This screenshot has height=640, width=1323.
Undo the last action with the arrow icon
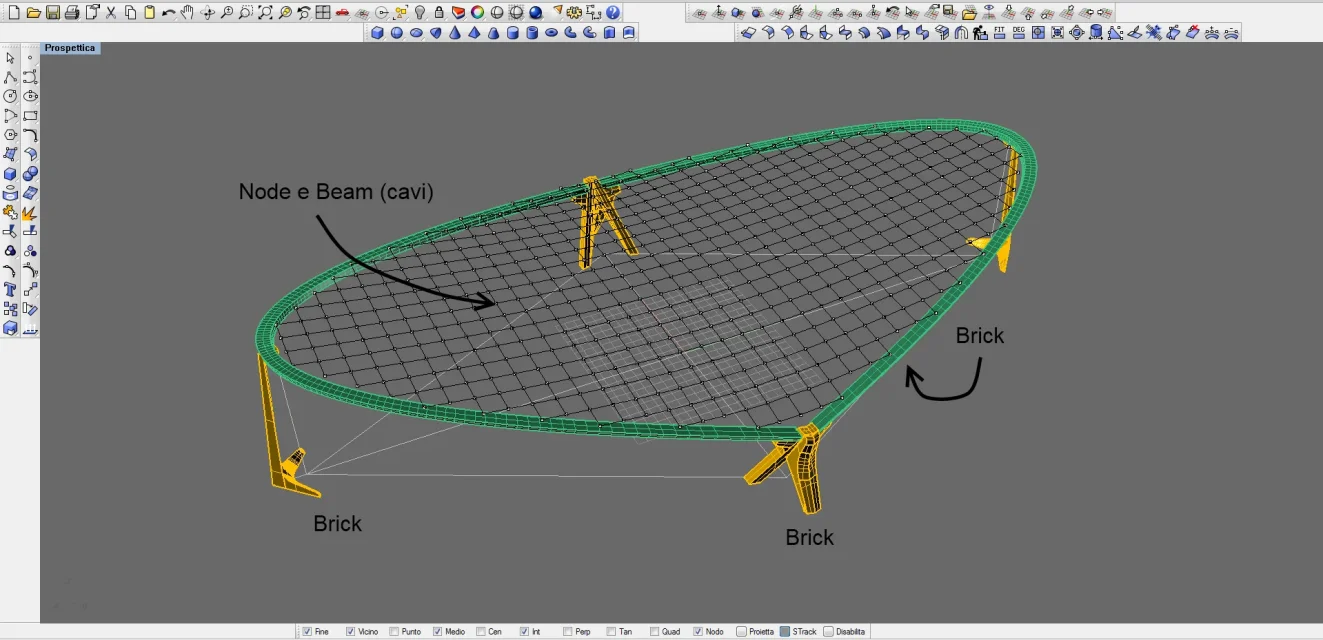coord(168,13)
